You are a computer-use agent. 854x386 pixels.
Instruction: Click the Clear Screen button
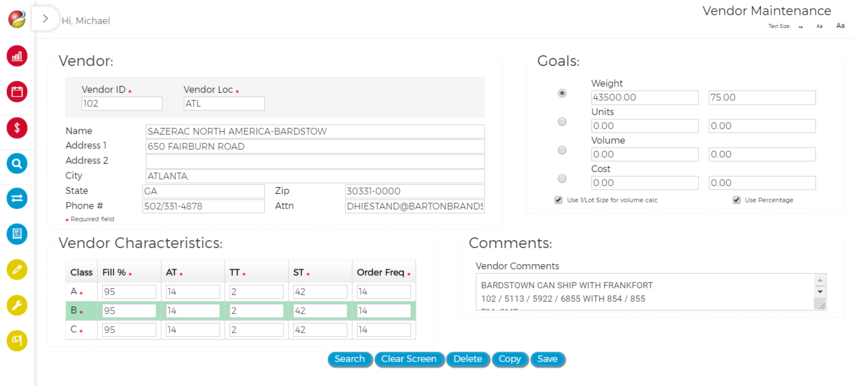409,359
